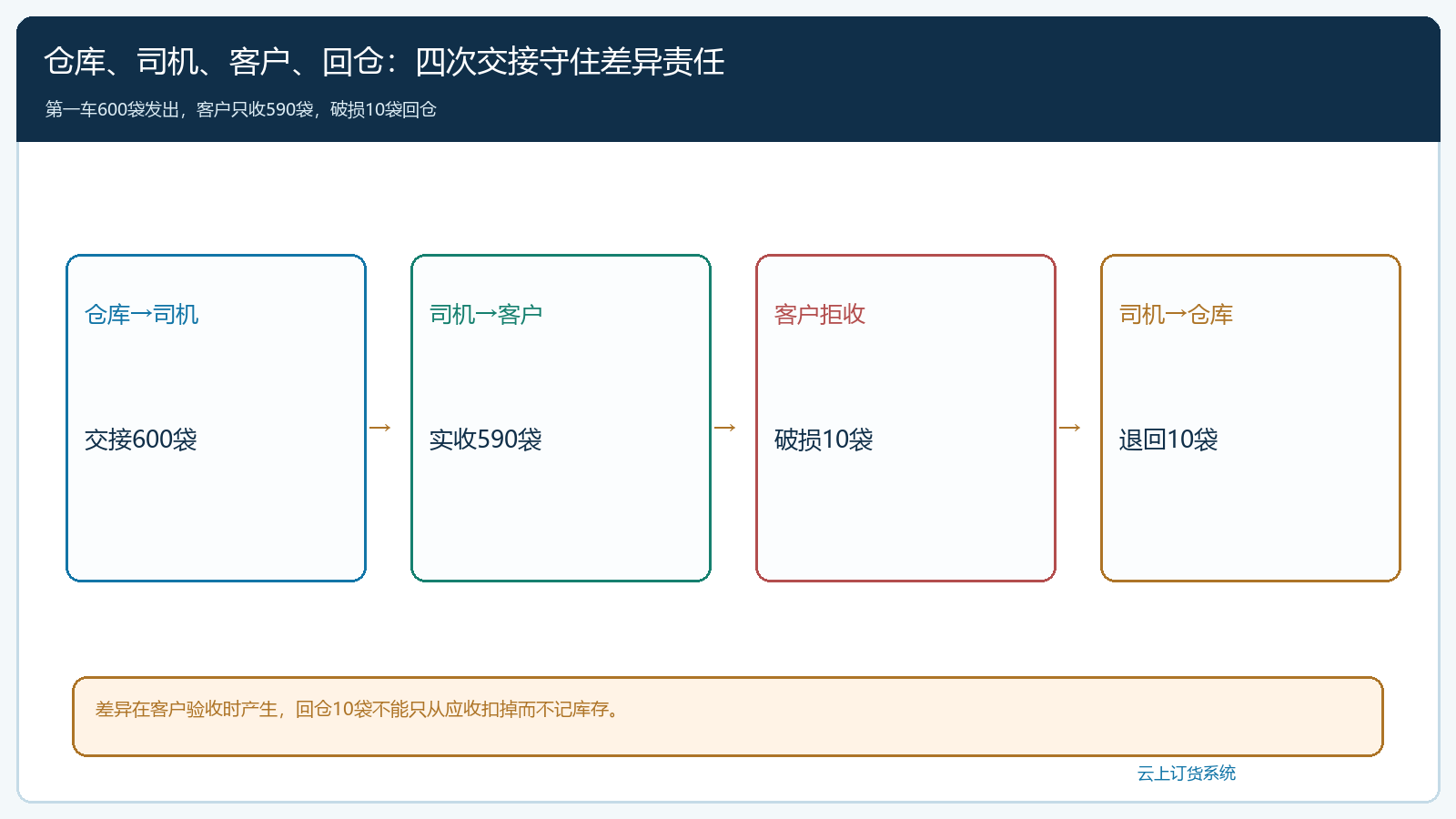Select the text 退回10袋
1456x819 pixels.
pyautogui.click(x=1168, y=440)
